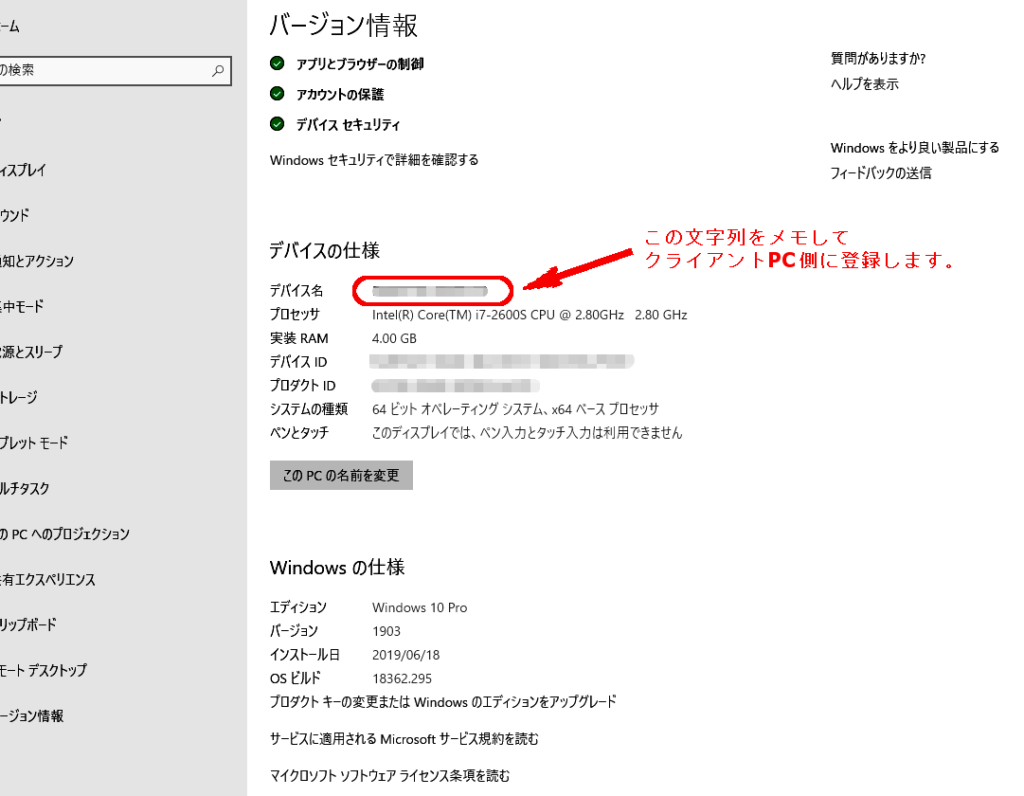
Task: Open 電源とスリープ in the sidebar
Action: [31, 353]
